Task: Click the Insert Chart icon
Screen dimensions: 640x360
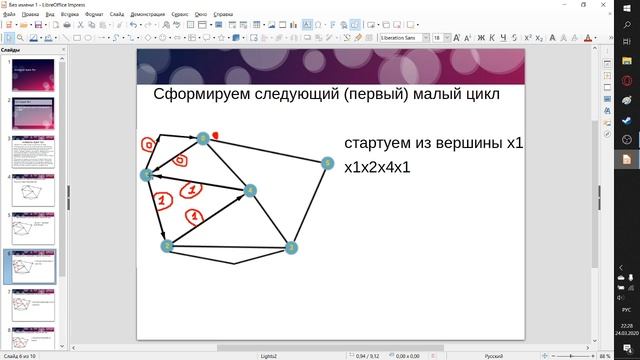Action: point(293,25)
